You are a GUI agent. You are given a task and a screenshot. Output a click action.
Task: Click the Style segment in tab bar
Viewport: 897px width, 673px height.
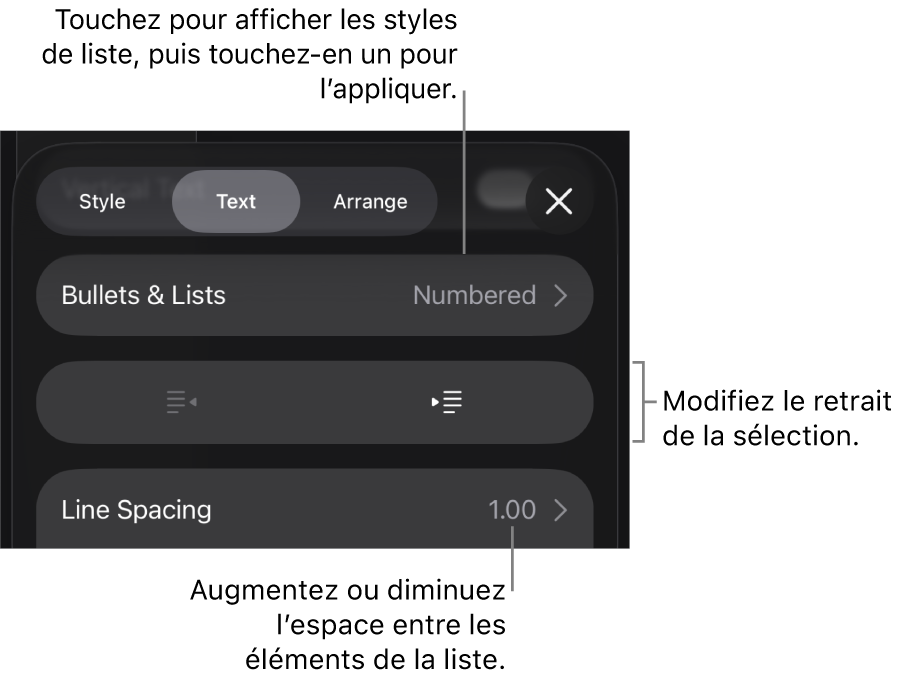pos(102,201)
